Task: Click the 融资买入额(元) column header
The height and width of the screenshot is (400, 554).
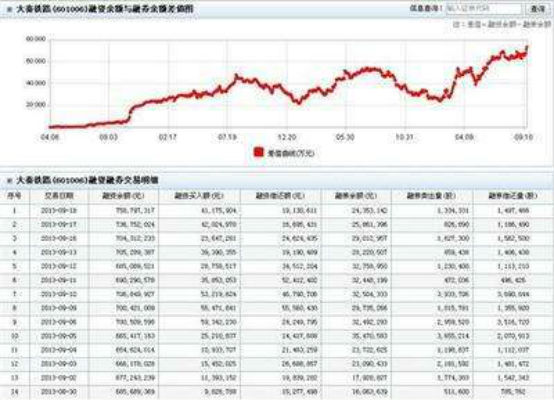Action: coord(199,196)
